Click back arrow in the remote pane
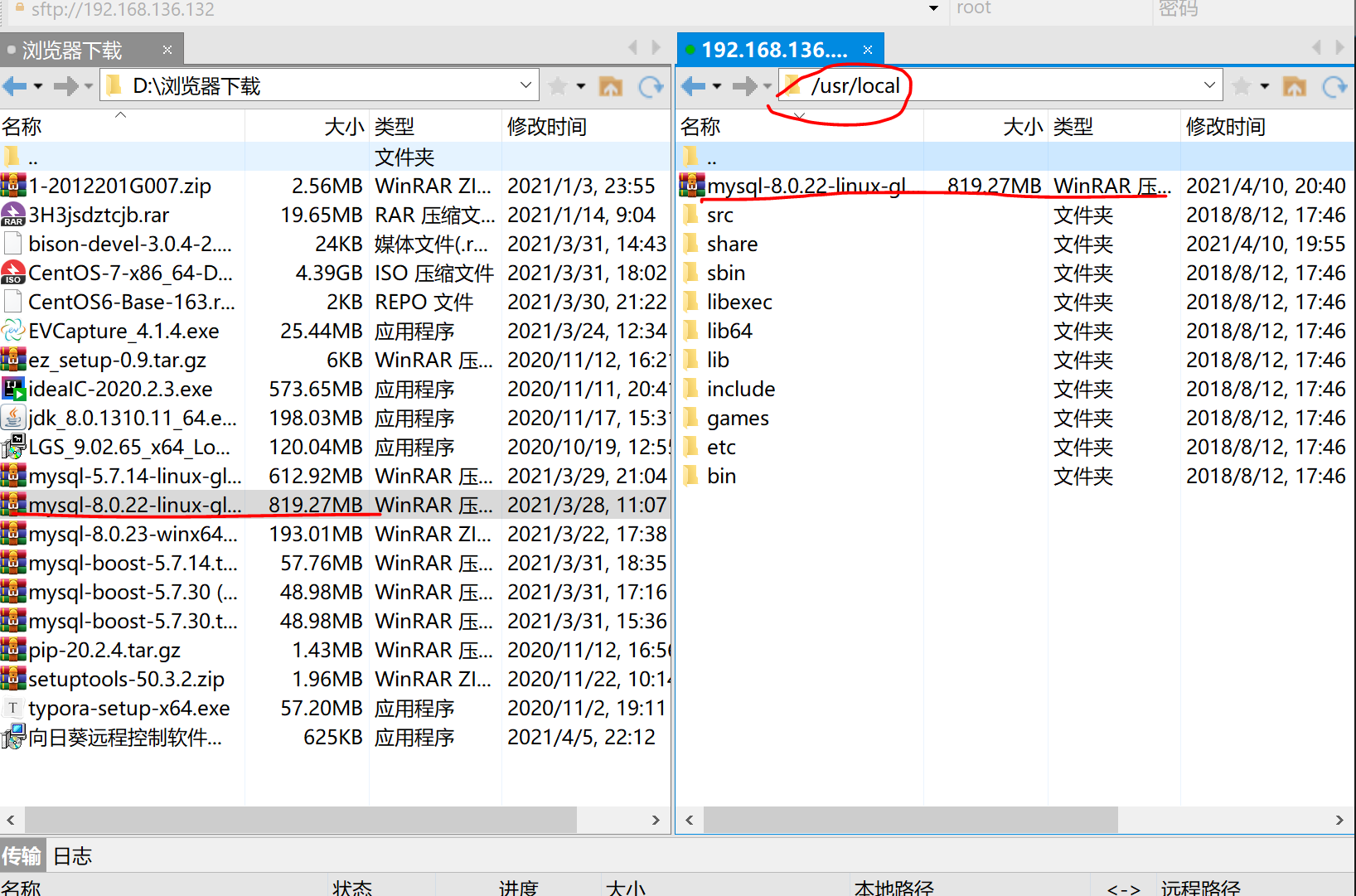Image resolution: width=1356 pixels, height=896 pixels. point(693,85)
